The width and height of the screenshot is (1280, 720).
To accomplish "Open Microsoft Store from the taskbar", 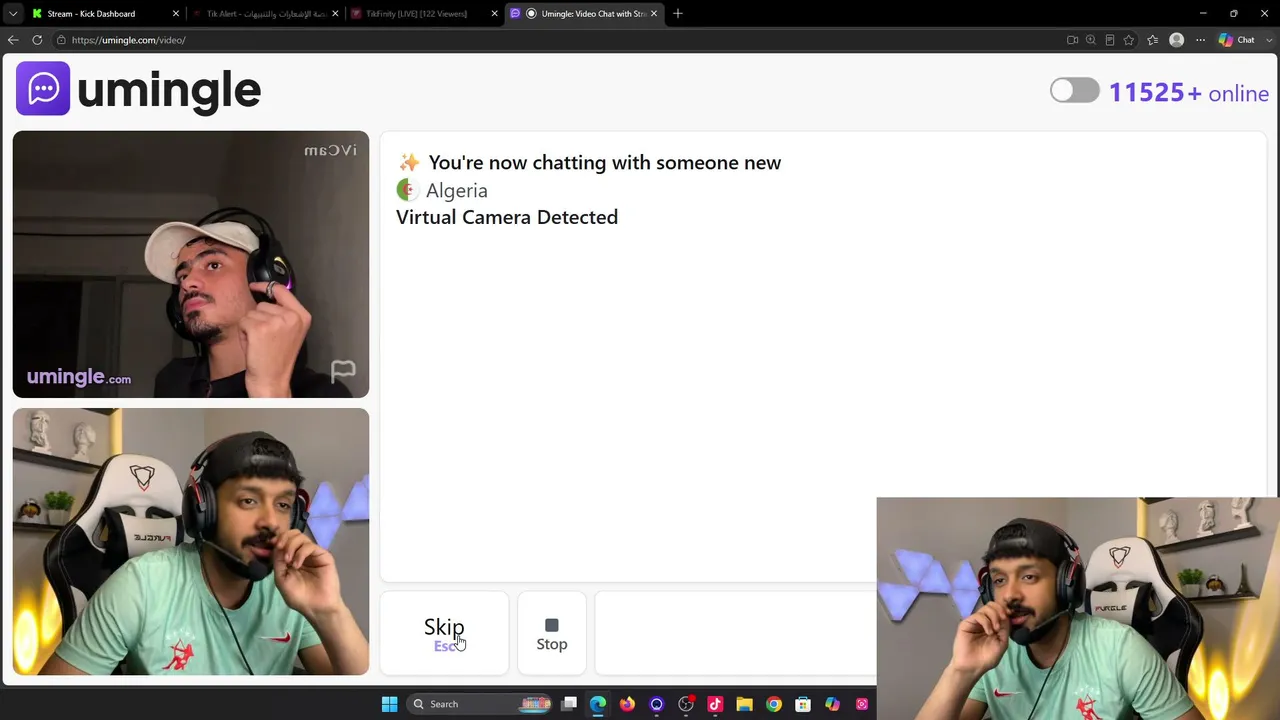I will coord(803,704).
